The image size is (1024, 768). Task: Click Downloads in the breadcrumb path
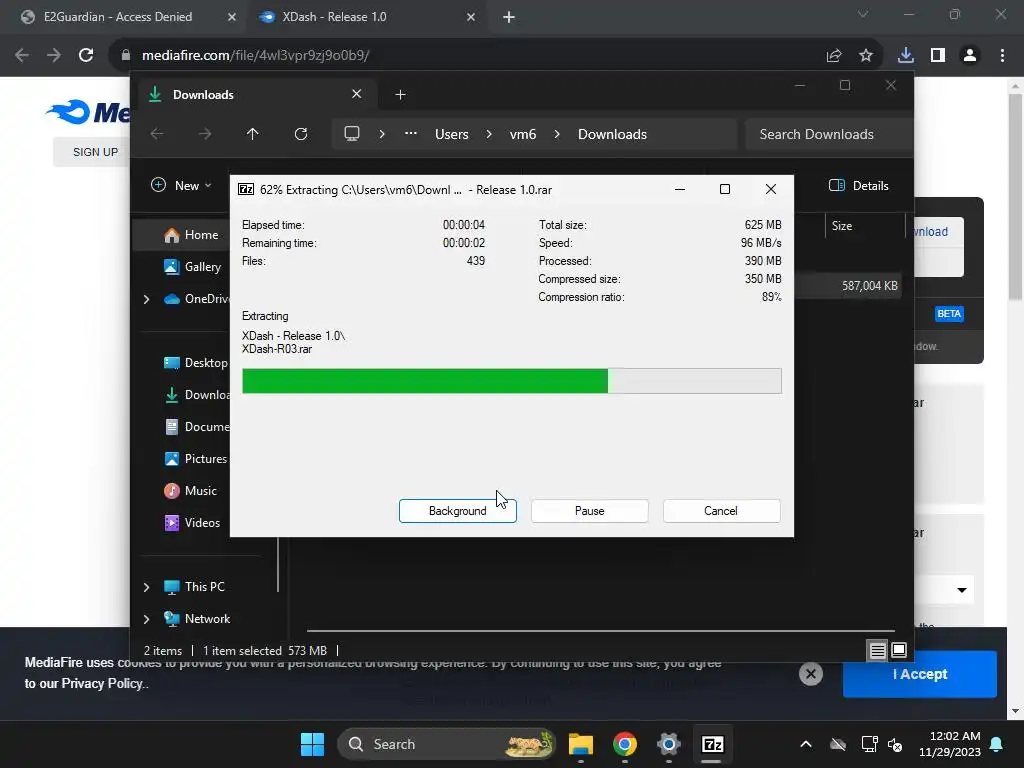click(x=612, y=134)
